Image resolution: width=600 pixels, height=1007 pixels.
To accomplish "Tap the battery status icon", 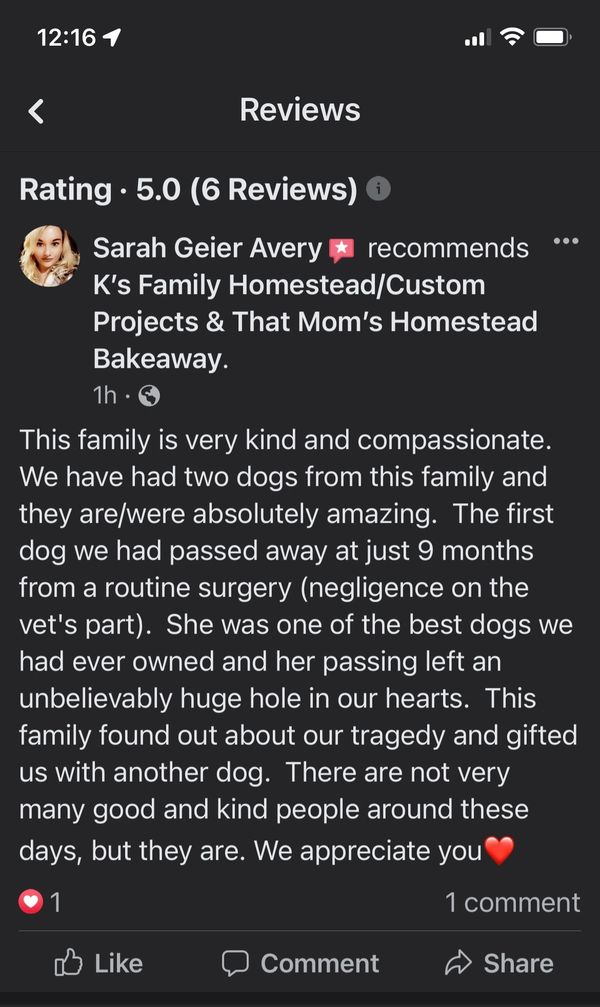I will [x=552, y=38].
